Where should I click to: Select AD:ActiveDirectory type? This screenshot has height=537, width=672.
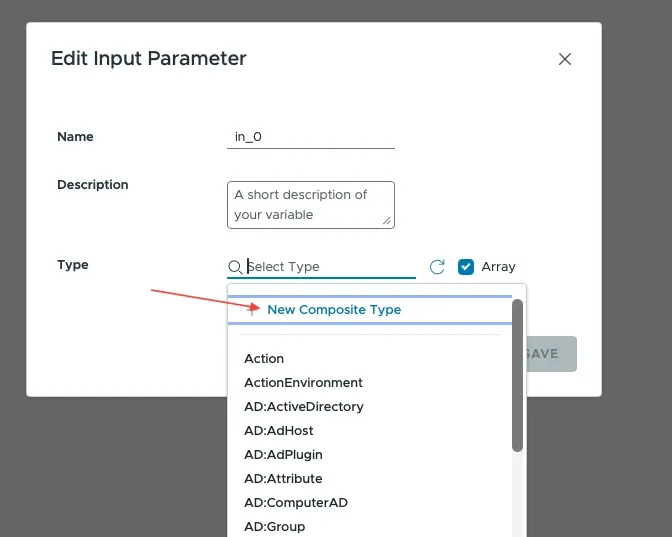(x=304, y=407)
